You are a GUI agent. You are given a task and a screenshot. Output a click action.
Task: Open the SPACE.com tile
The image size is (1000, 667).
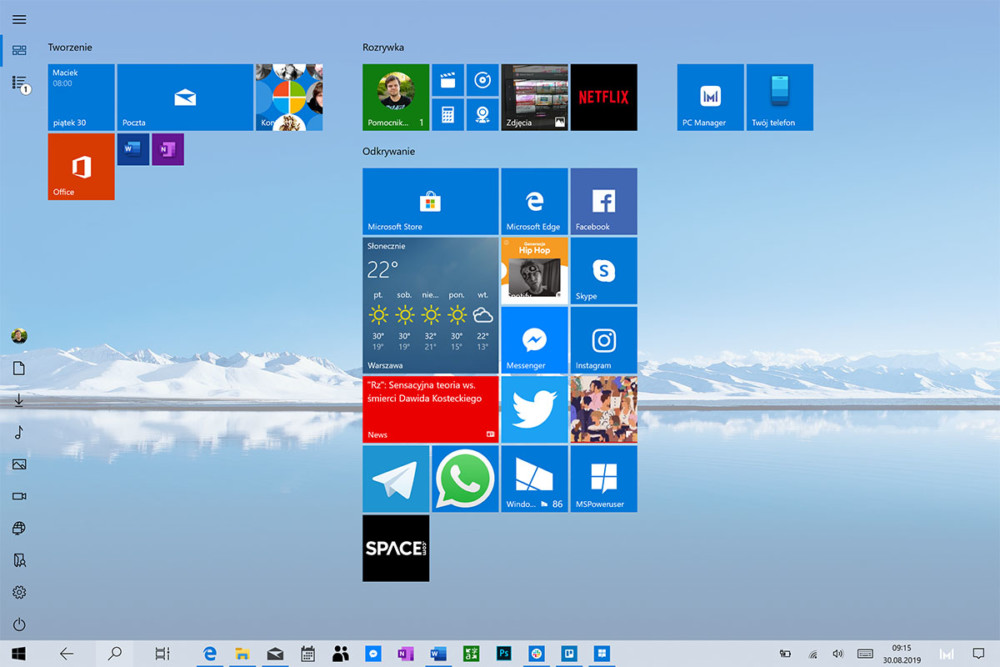click(x=396, y=548)
